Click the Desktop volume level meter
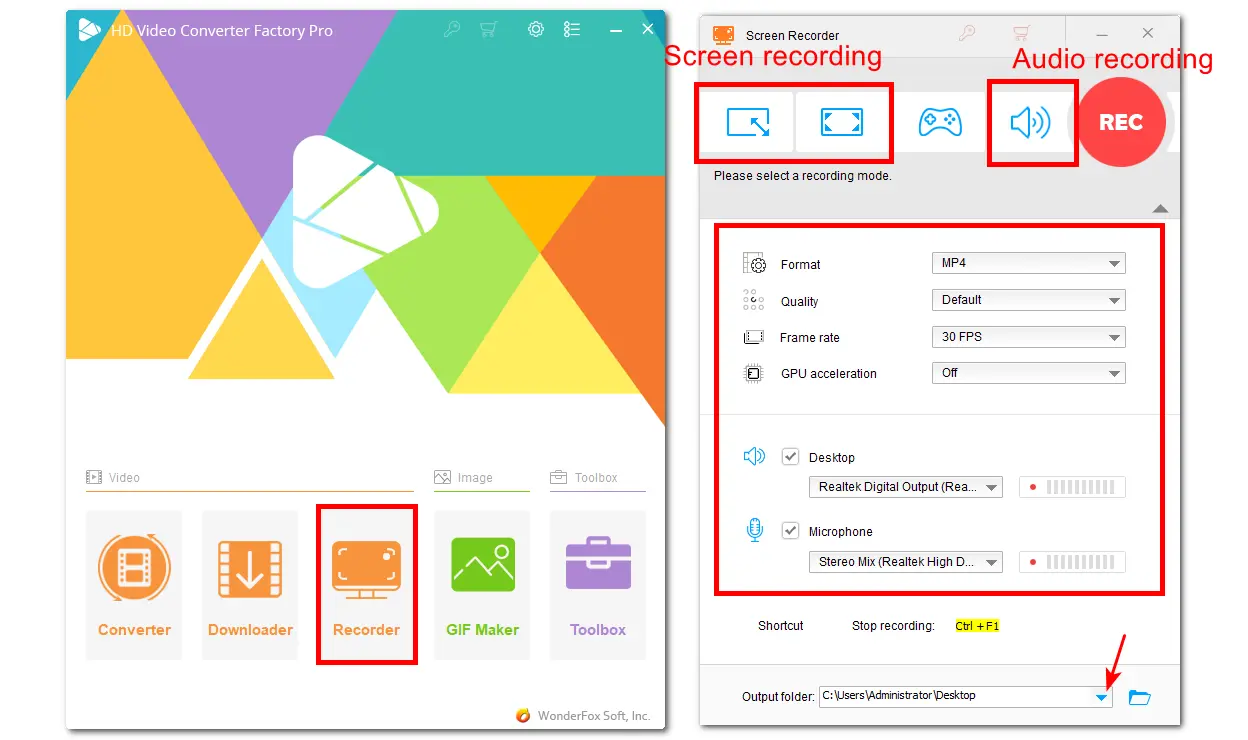Image resolution: width=1248 pixels, height=740 pixels. point(1072,487)
